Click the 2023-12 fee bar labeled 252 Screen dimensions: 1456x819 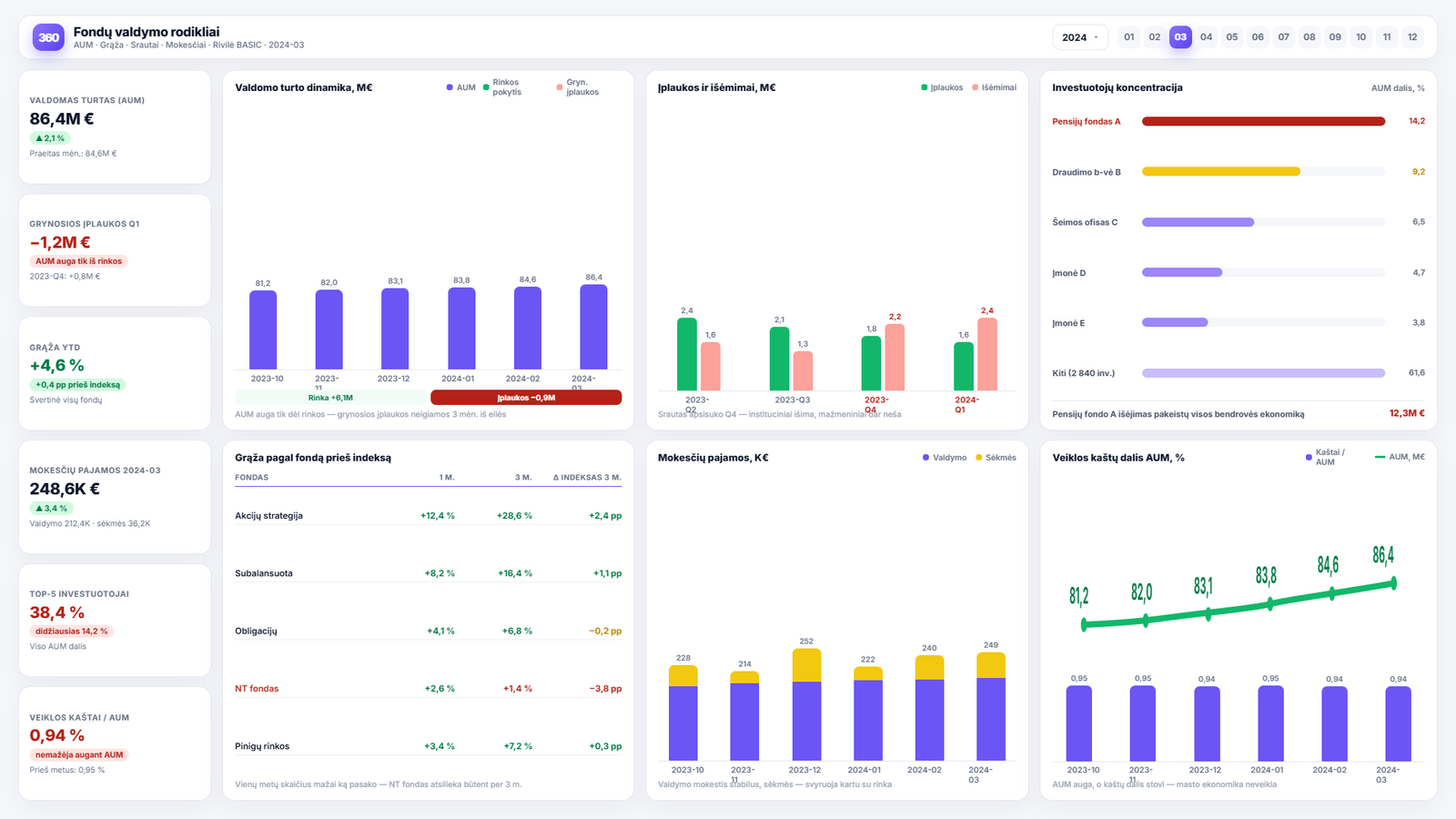[806, 704]
